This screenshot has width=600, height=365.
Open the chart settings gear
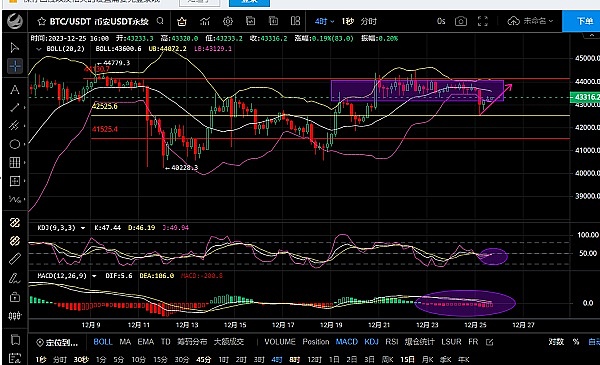click(x=228, y=21)
